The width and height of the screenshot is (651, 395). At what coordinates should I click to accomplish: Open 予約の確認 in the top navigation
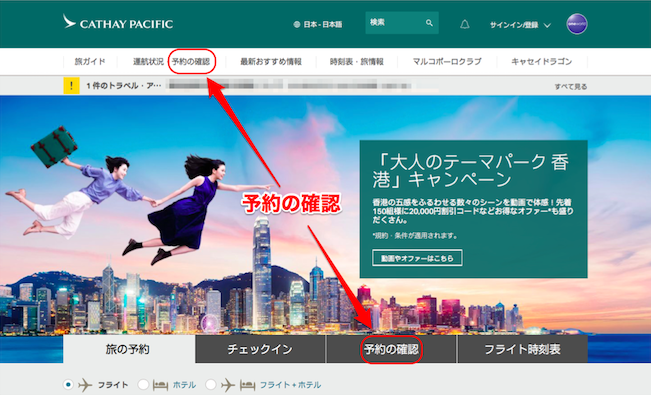191,61
